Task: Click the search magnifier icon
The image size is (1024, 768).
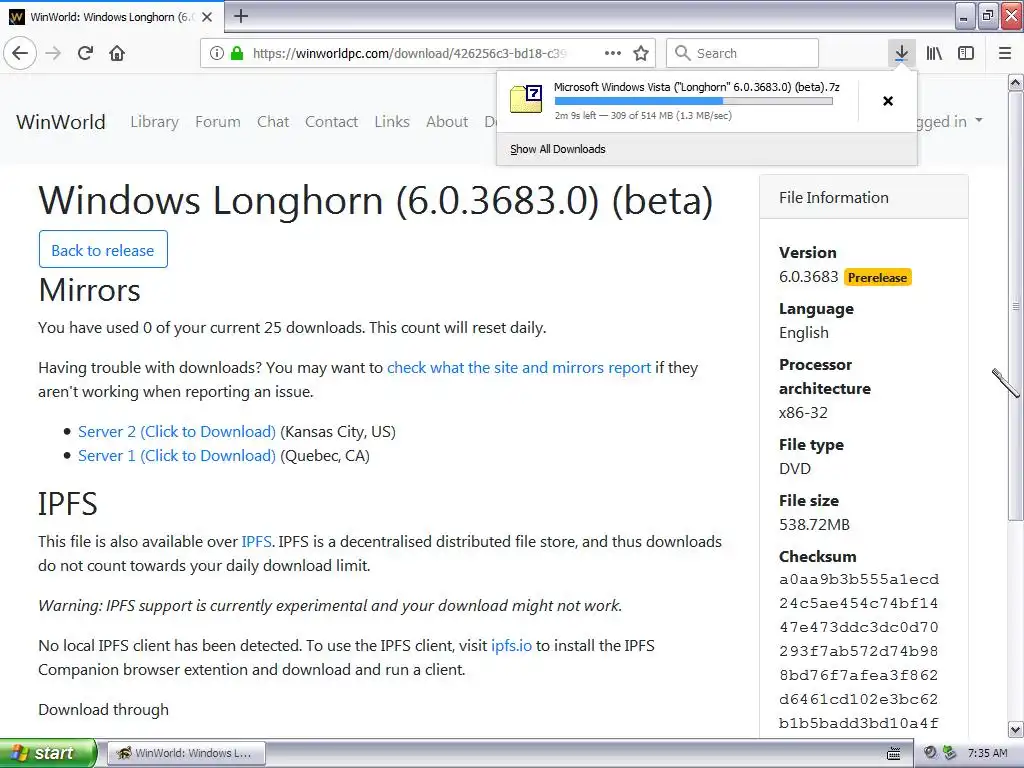Action: coord(682,53)
